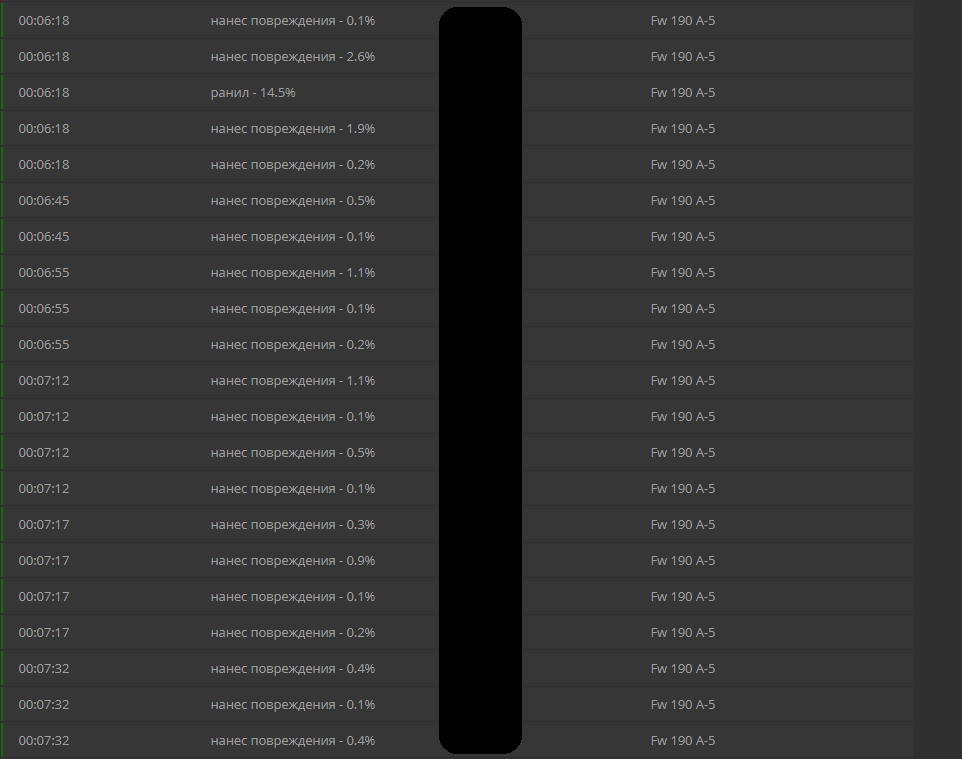The width and height of the screenshot is (962, 759).
Task: Click the 0.2% damage entry at 00:06:55
Action: [x=457, y=345]
